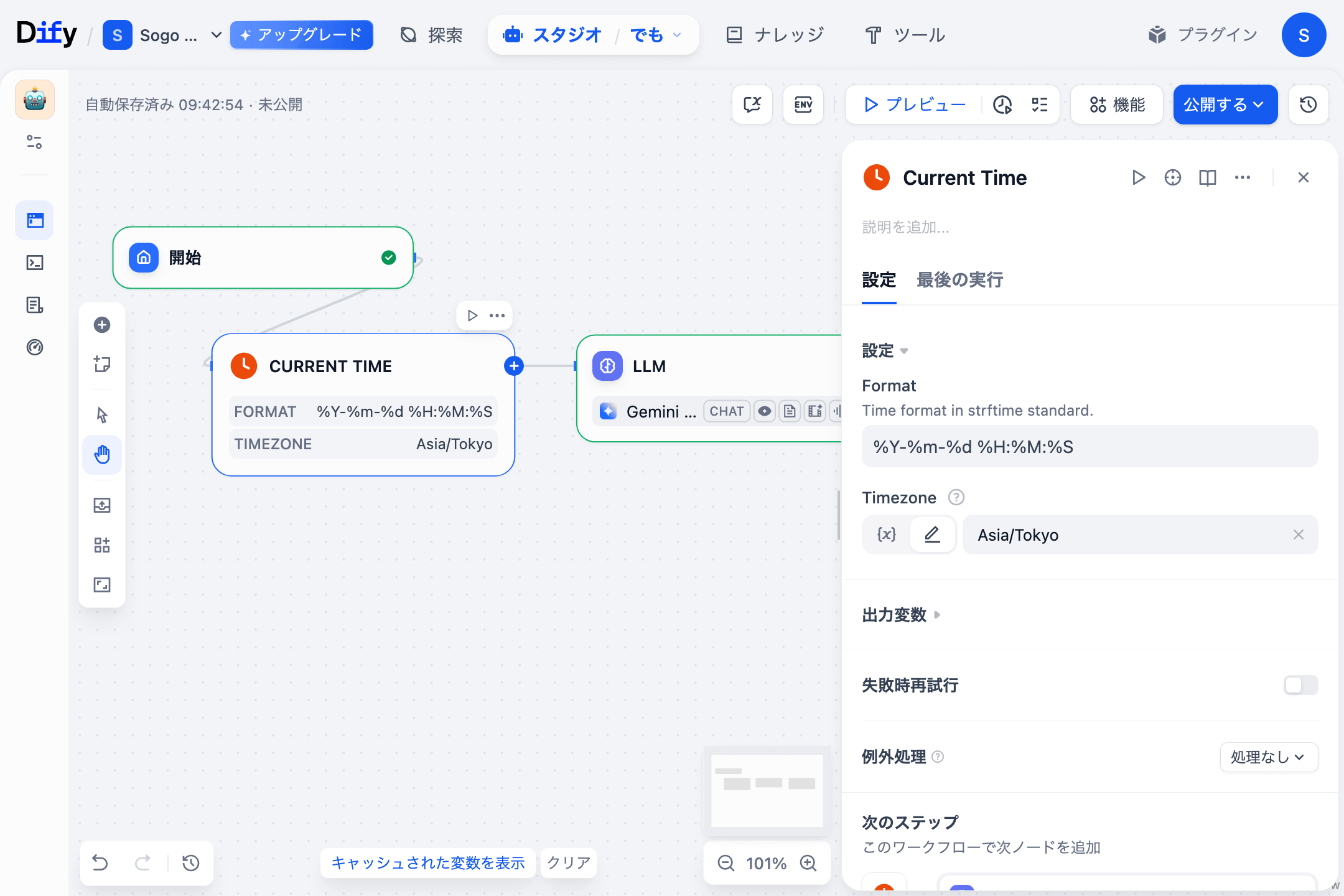1344x896 pixels.
Task: Run the Current Time node with the play icon
Action: pyautogui.click(x=1139, y=177)
